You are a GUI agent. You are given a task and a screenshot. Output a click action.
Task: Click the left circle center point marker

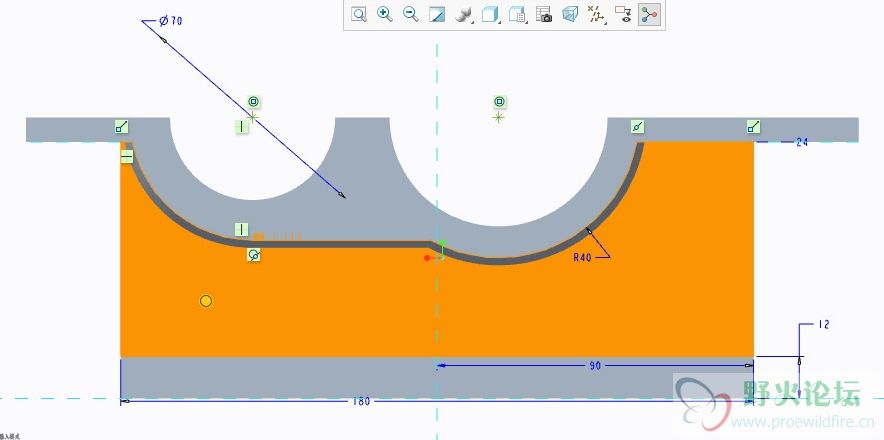coord(253,117)
